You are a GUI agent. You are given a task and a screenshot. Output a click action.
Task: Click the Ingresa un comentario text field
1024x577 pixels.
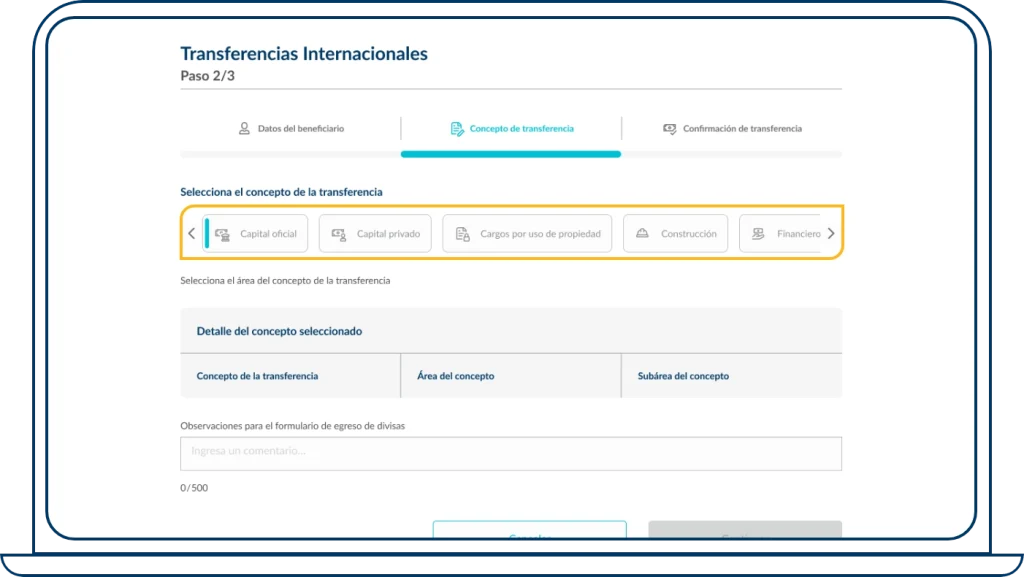[x=510, y=453]
